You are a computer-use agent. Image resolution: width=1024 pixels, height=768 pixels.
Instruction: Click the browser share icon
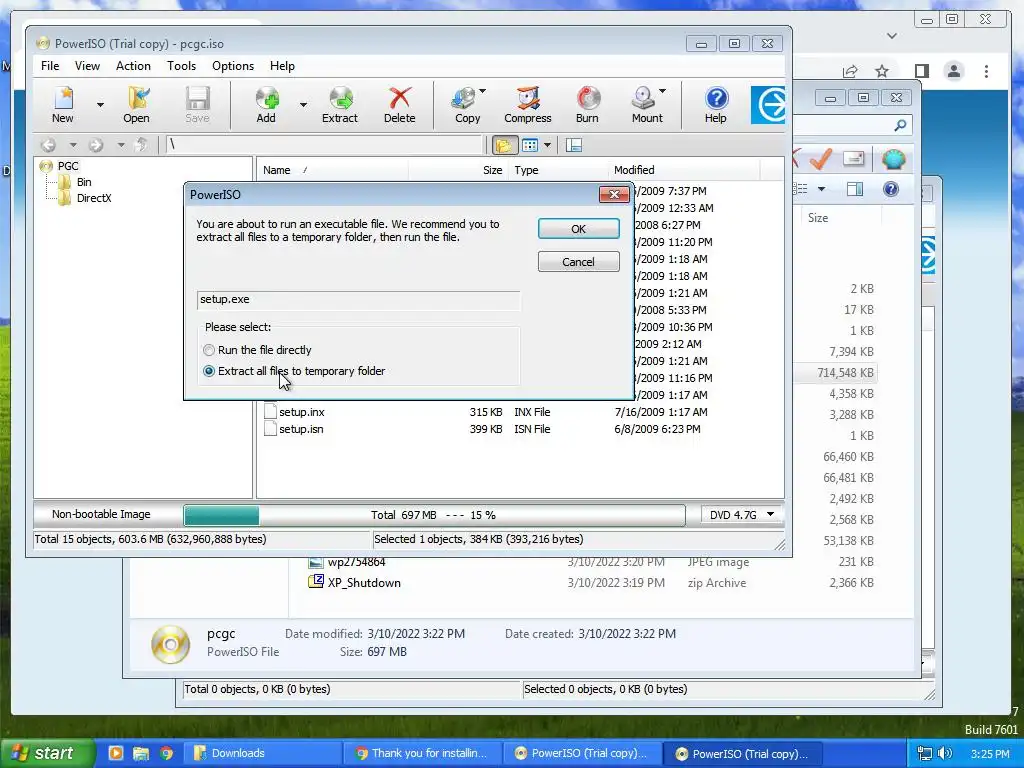pos(850,71)
